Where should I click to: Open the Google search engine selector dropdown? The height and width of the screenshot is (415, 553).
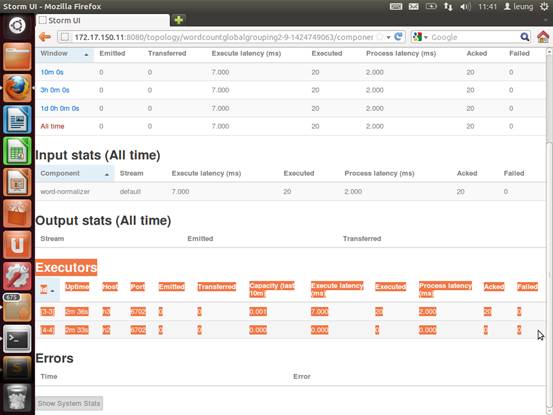point(420,37)
